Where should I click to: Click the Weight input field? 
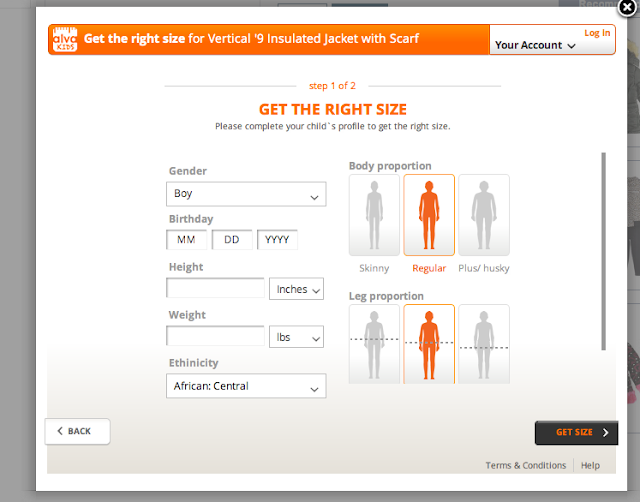pyautogui.click(x=215, y=336)
